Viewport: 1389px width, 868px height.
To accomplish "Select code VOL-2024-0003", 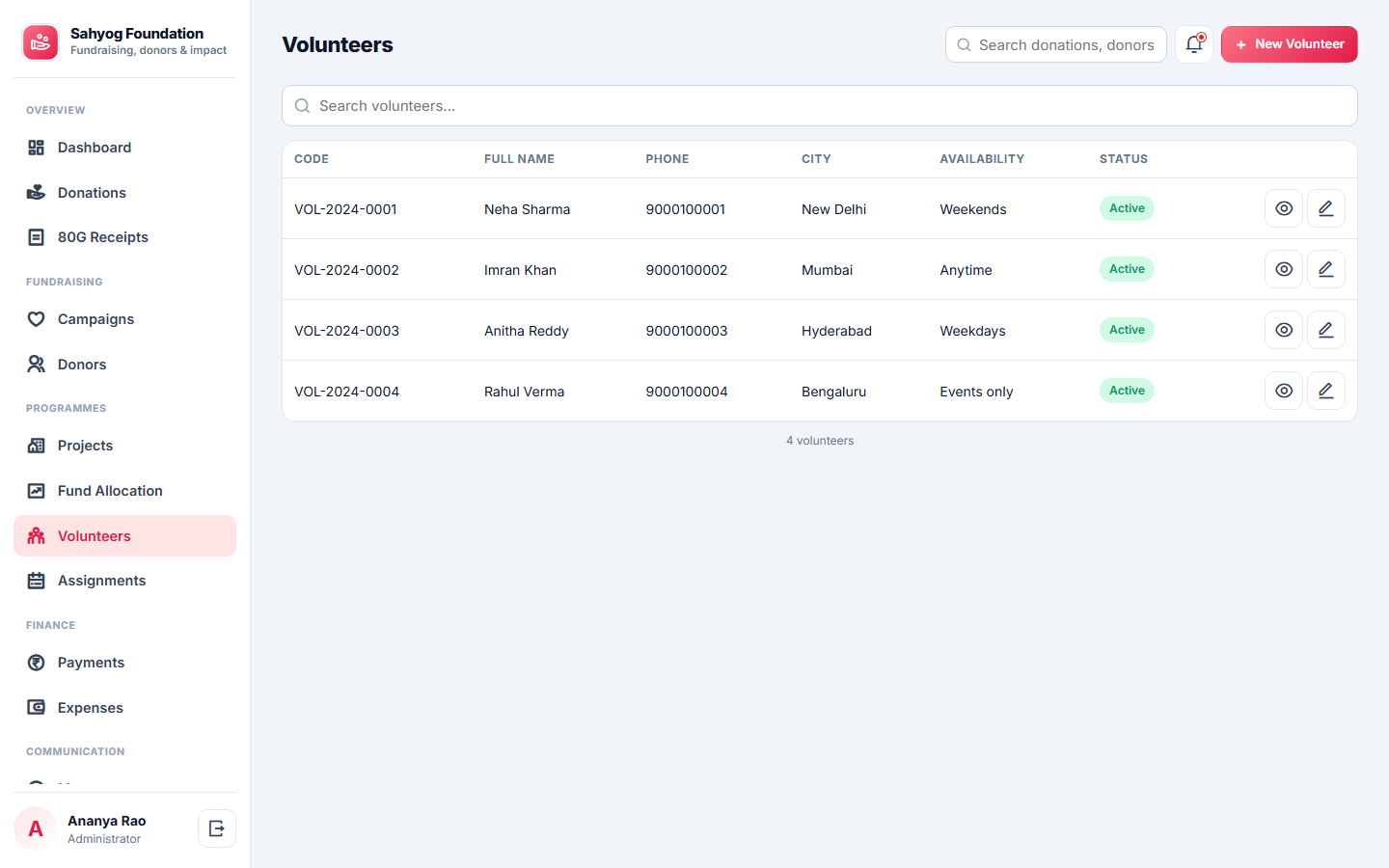I will [x=346, y=331].
